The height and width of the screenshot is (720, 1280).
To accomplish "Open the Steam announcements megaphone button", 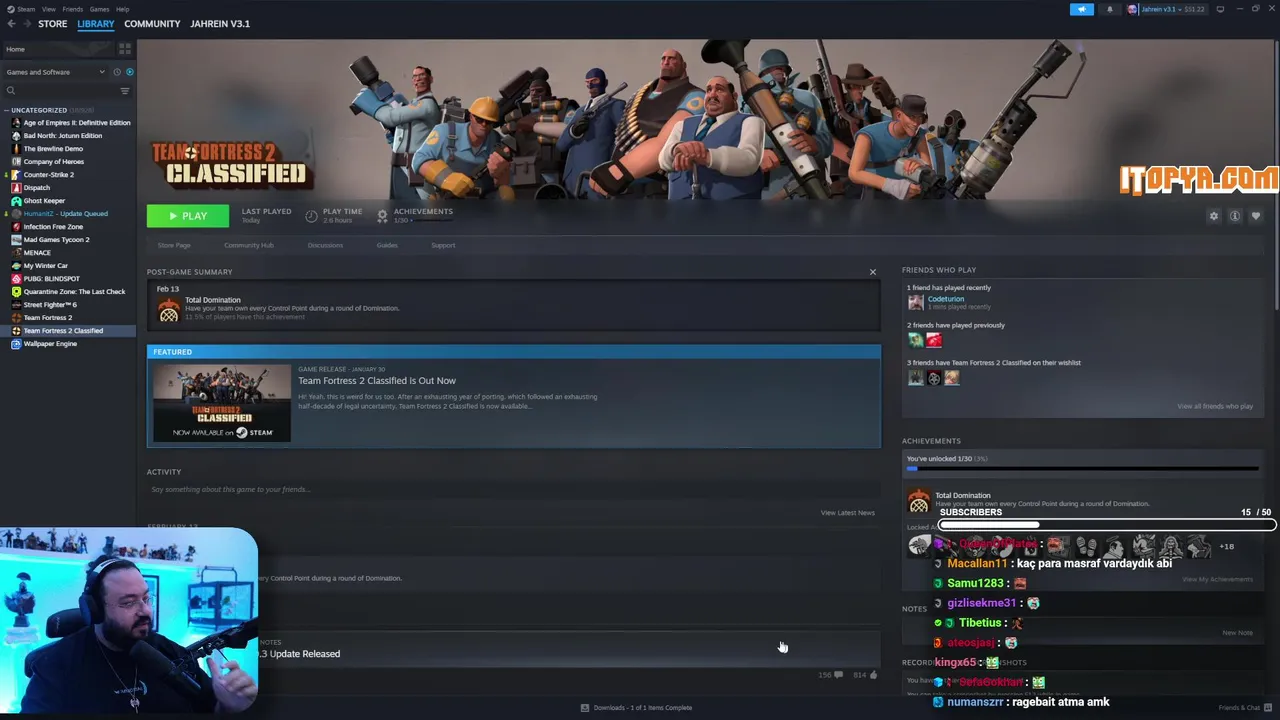I will coord(1082,9).
